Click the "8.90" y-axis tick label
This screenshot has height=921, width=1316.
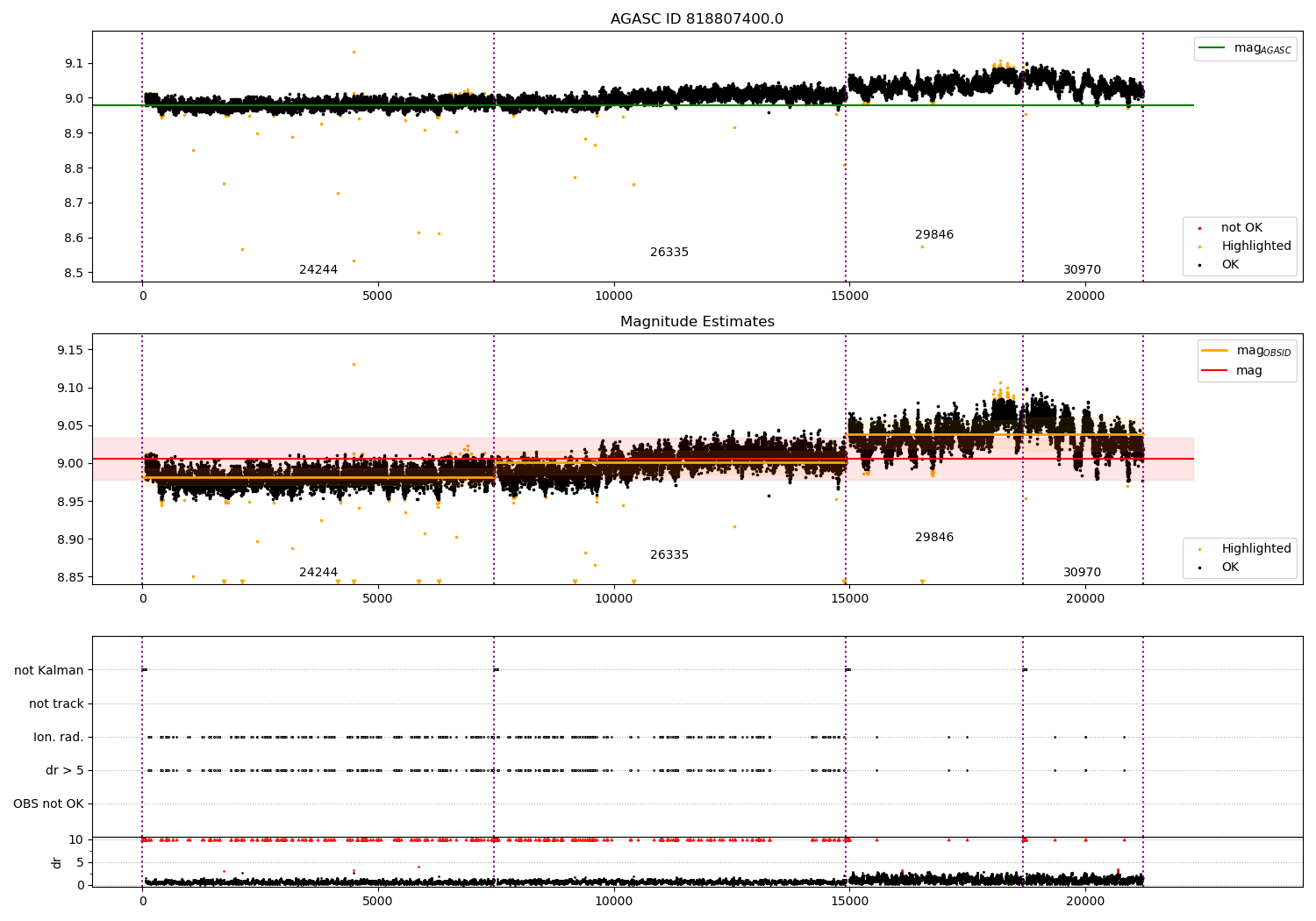tap(70, 539)
